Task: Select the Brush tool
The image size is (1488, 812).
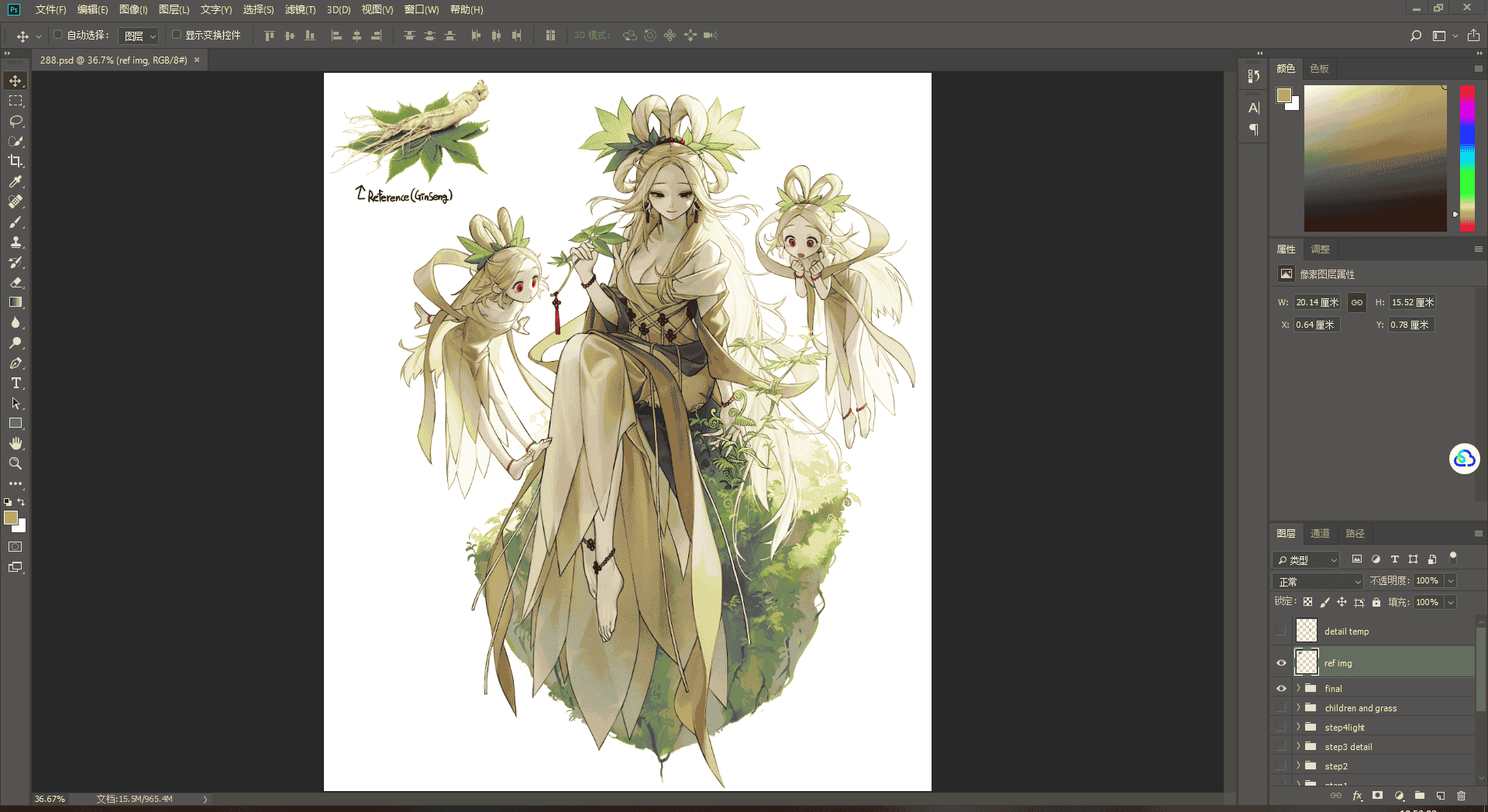Action: coord(15,222)
